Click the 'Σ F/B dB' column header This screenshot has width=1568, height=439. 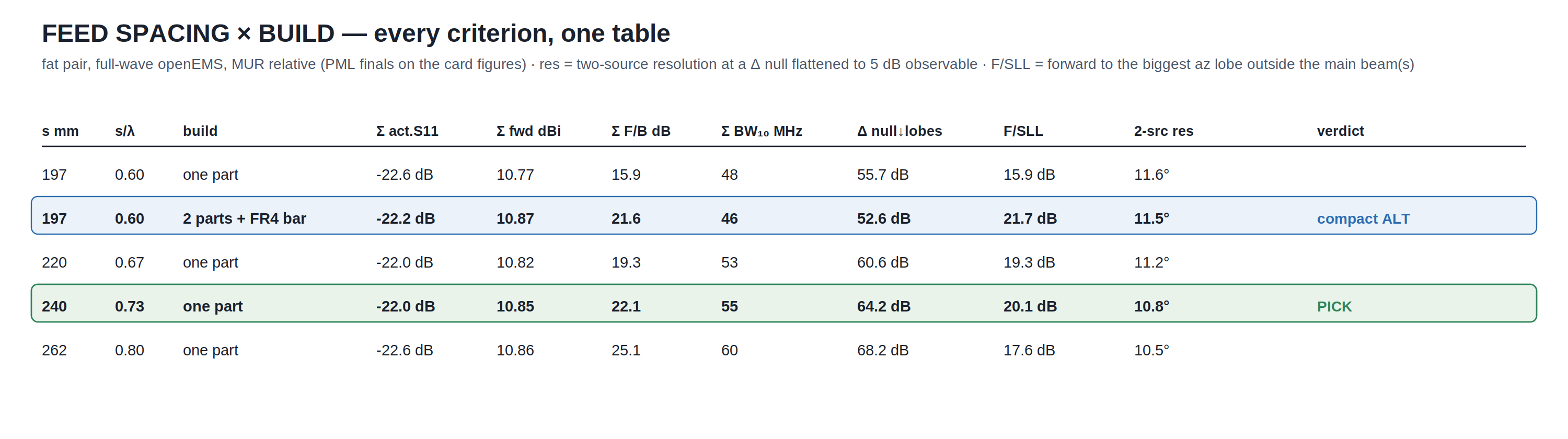point(640,131)
